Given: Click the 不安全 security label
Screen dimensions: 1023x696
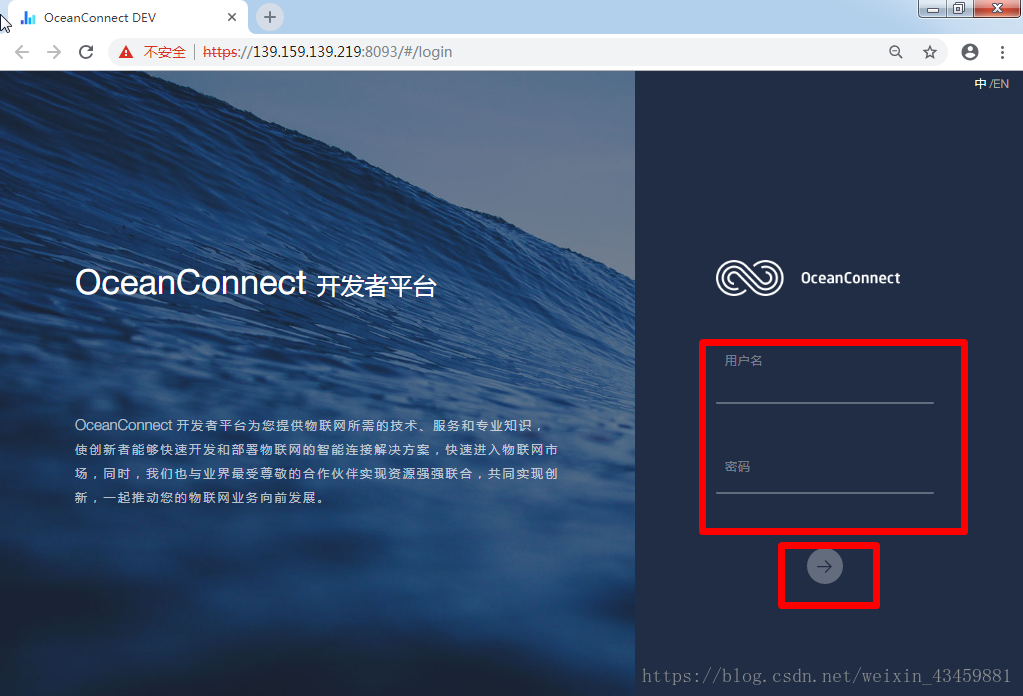Looking at the screenshot, I should pyautogui.click(x=164, y=52).
